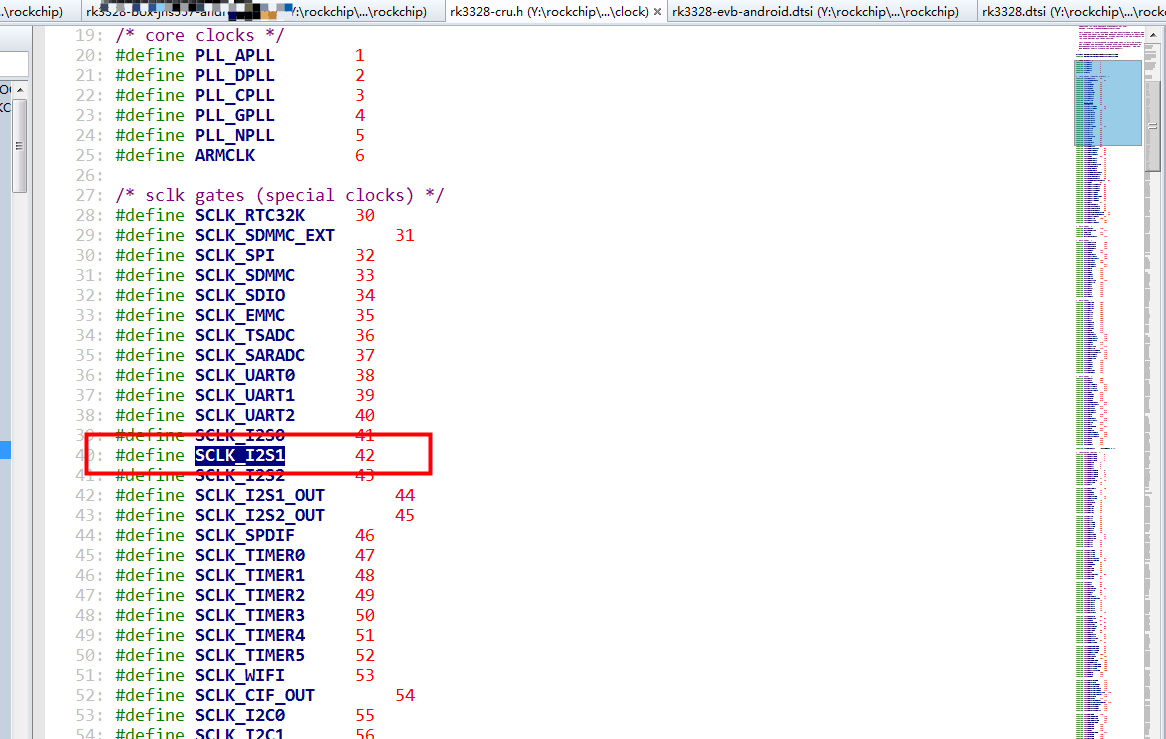Click the left panel scrollbar up arrow
The width and height of the screenshot is (1166, 739).
point(18,91)
